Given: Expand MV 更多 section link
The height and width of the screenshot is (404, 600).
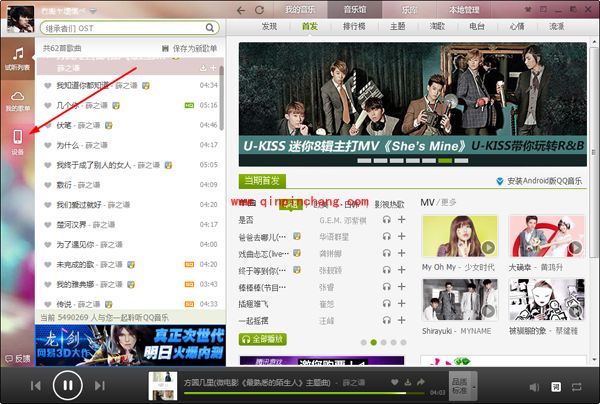Looking at the screenshot, I should click(434, 202).
